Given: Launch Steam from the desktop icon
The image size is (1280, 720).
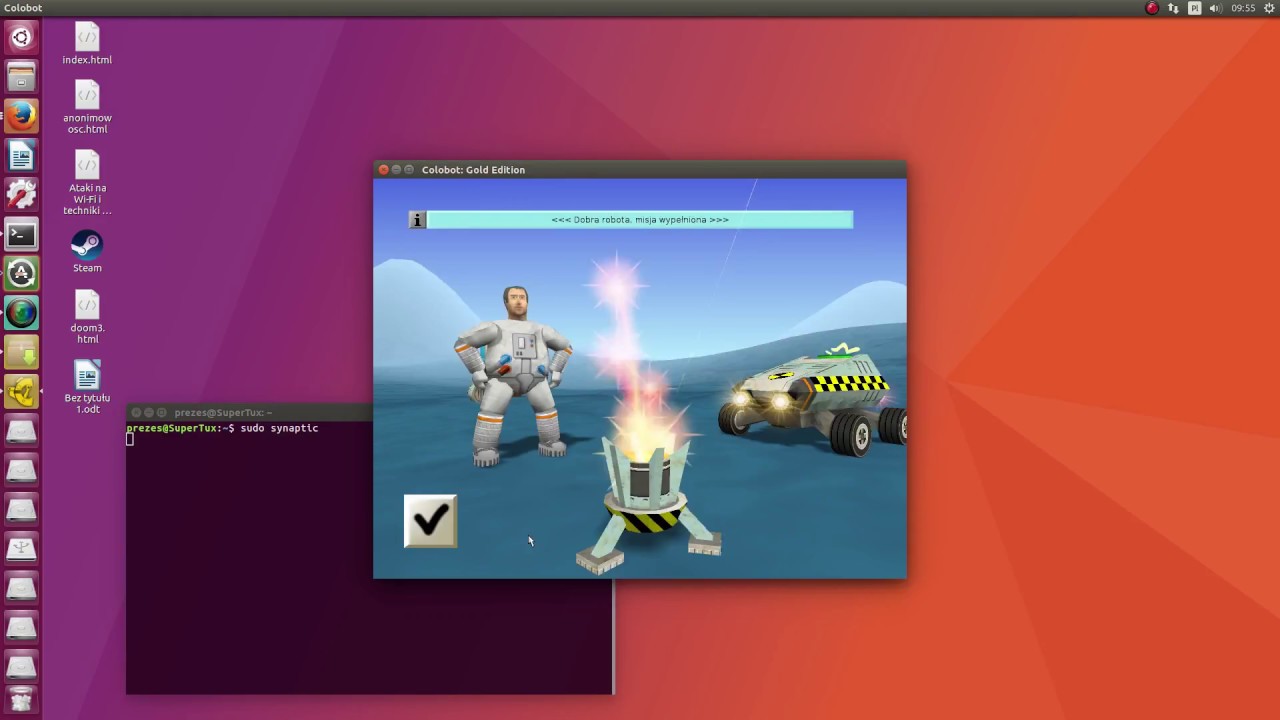Looking at the screenshot, I should 87,252.
